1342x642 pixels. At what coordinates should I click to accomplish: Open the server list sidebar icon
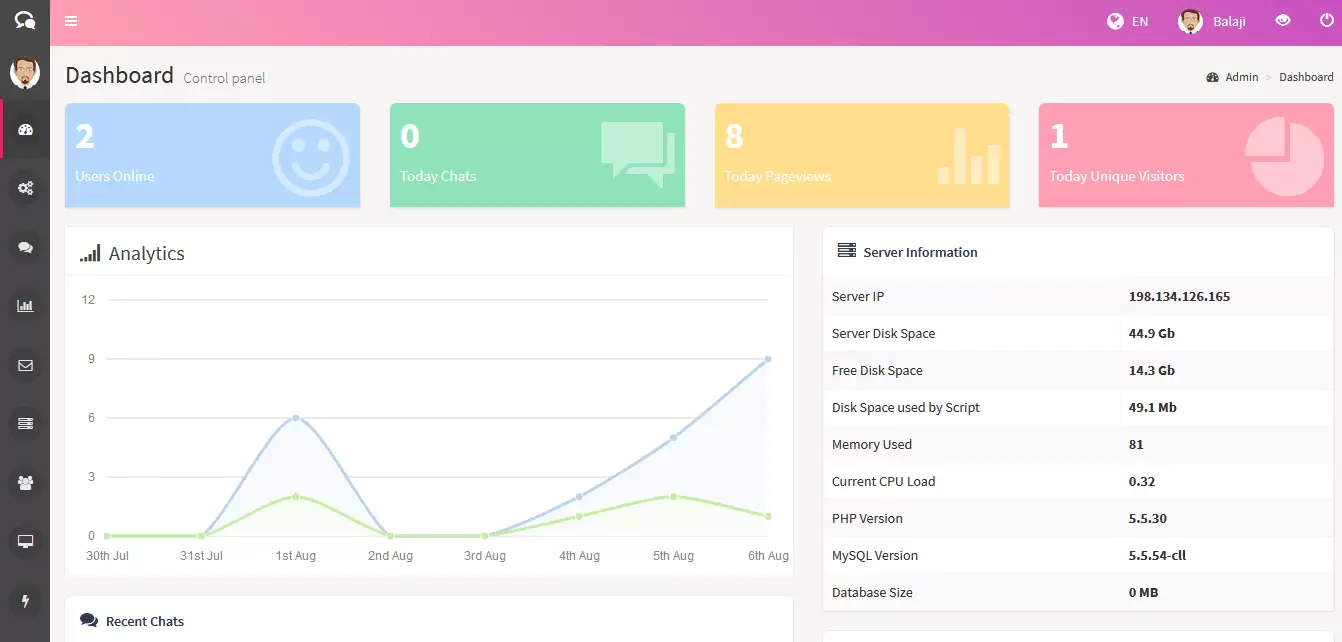[26, 424]
